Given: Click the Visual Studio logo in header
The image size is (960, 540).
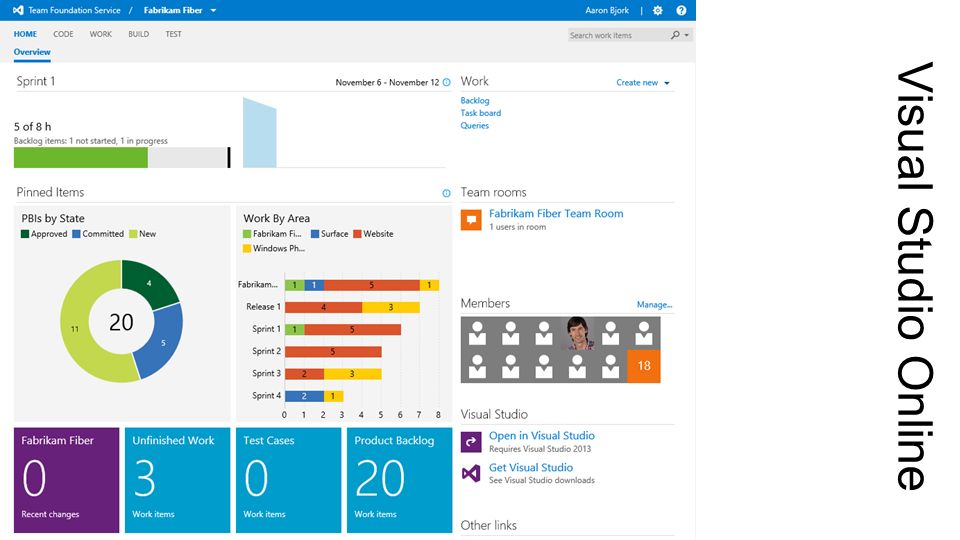Looking at the screenshot, I should (x=18, y=10).
